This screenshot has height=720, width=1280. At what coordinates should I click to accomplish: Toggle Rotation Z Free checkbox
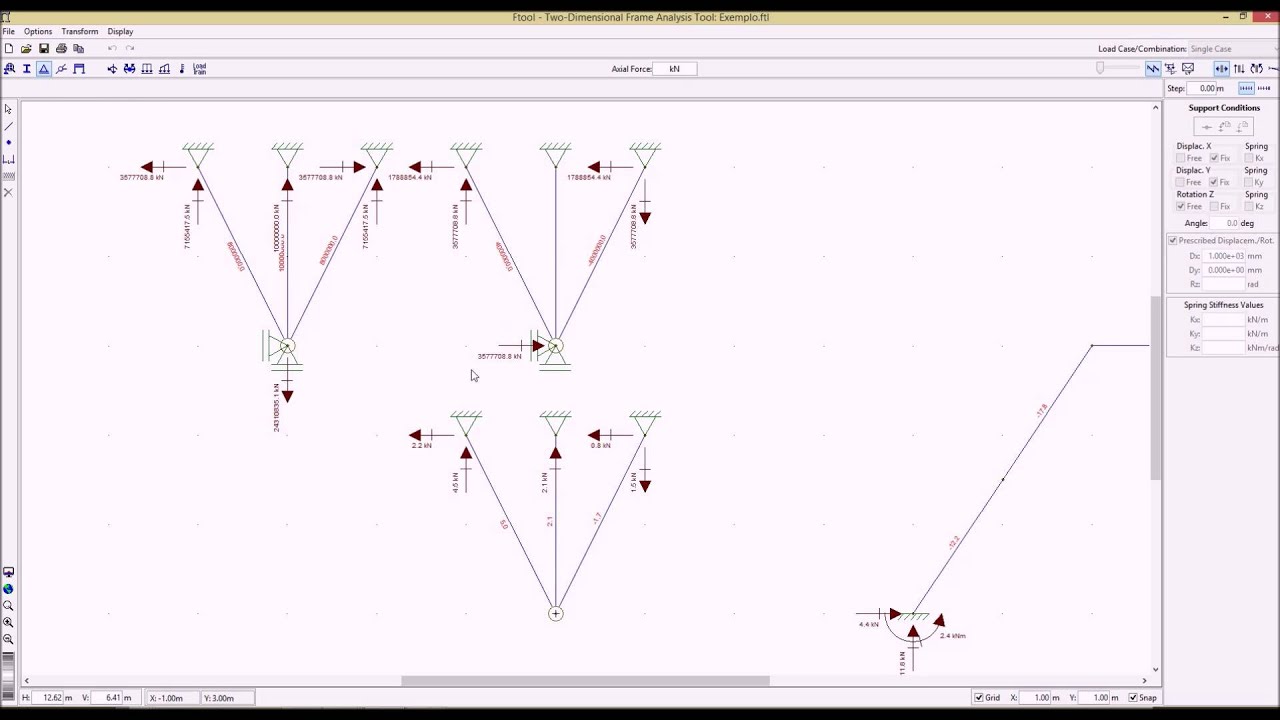click(1181, 206)
